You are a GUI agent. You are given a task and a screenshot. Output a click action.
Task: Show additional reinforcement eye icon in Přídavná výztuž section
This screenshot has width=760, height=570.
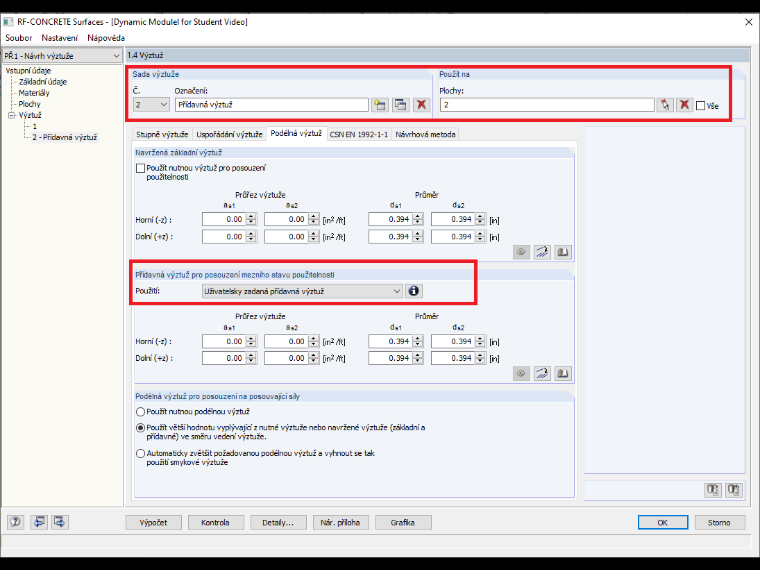click(x=521, y=373)
